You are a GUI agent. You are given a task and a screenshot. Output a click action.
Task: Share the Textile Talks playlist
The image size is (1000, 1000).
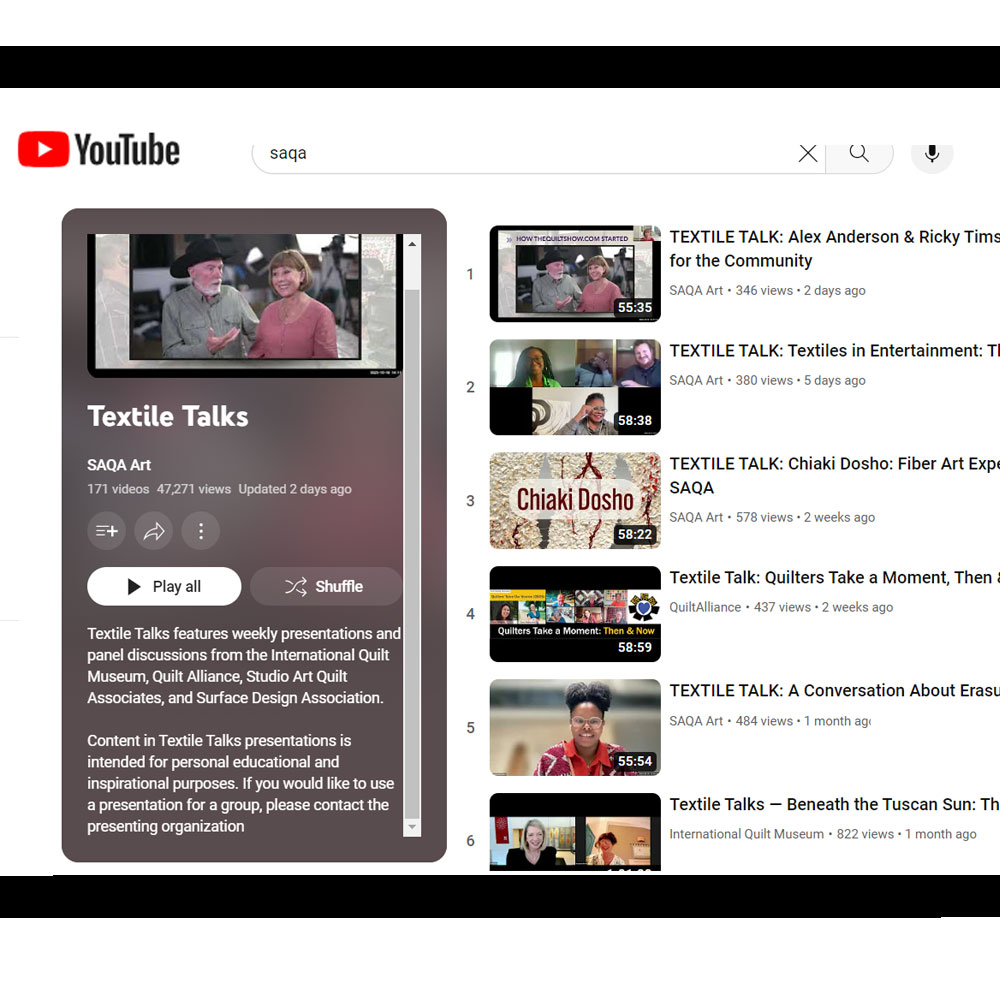(x=154, y=531)
